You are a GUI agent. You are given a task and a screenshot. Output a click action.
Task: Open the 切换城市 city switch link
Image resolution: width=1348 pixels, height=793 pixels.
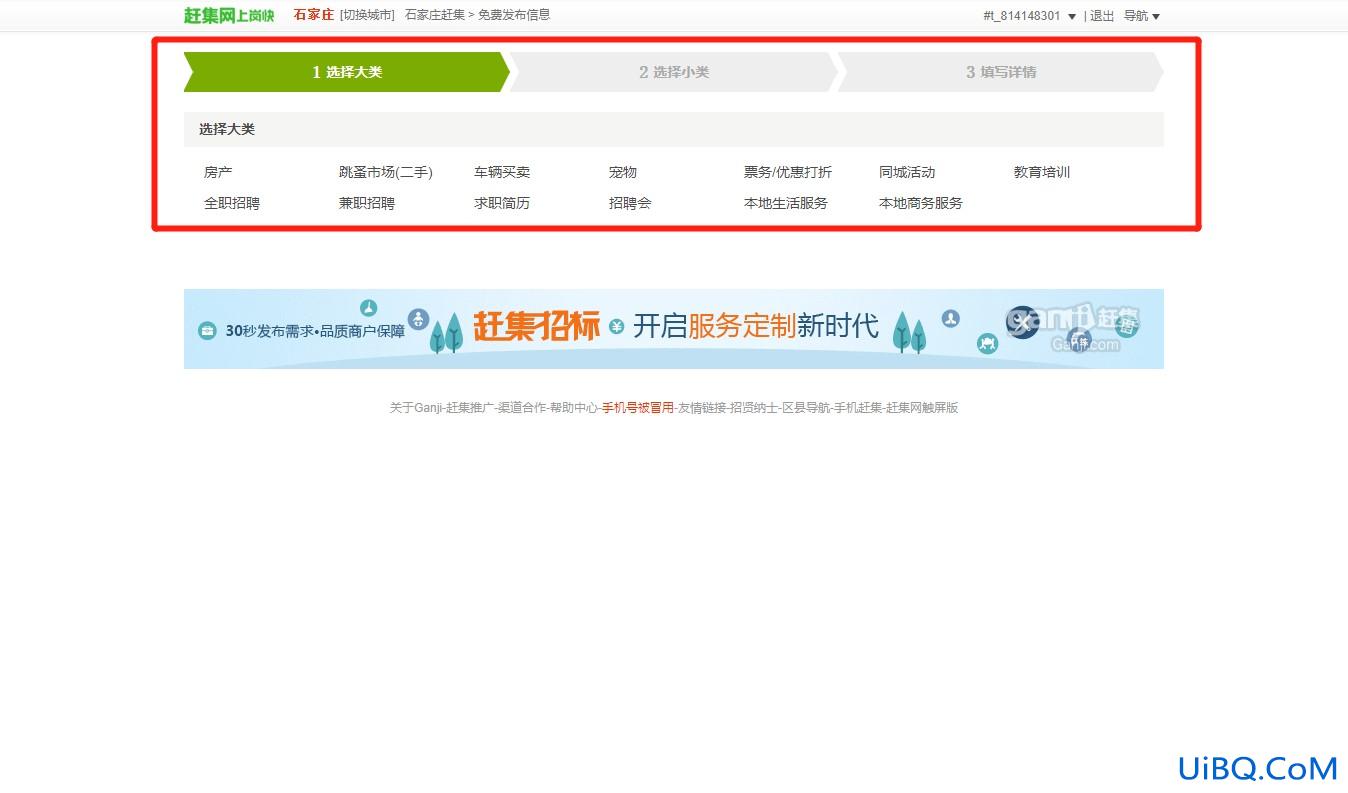(367, 15)
